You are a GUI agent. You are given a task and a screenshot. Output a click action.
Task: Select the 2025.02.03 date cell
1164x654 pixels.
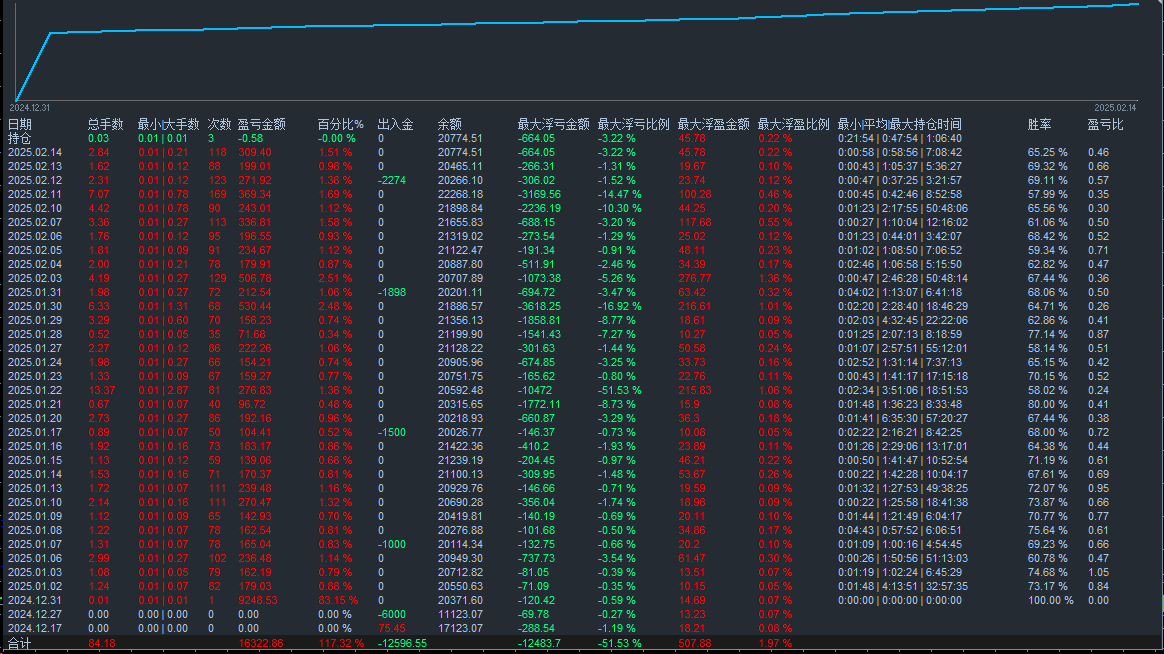(35, 278)
